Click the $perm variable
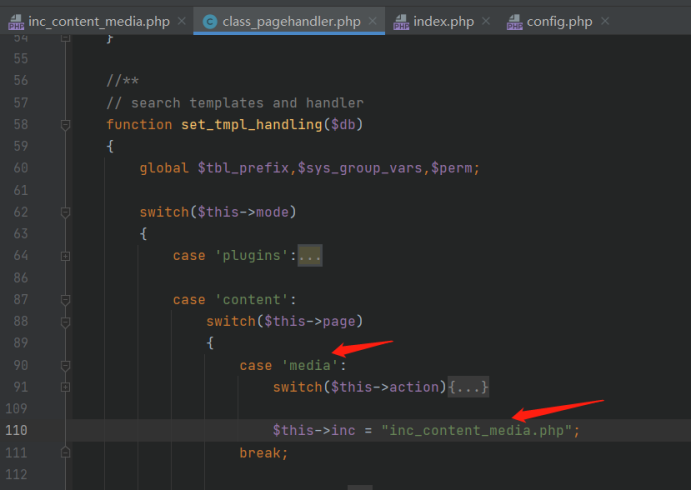This screenshot has width=692, height=491. click(x=451, y=168)
